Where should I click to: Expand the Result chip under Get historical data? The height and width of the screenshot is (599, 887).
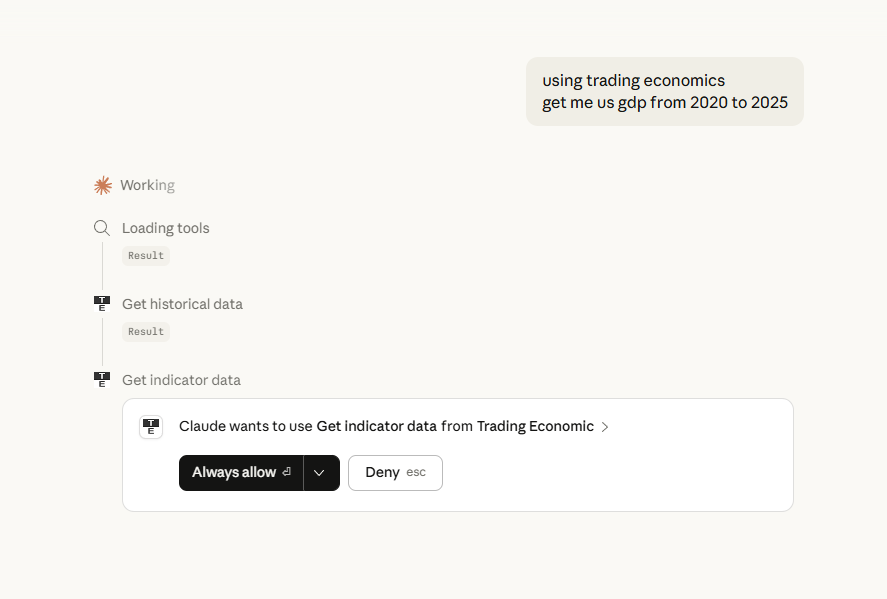[x=145, y=331]
